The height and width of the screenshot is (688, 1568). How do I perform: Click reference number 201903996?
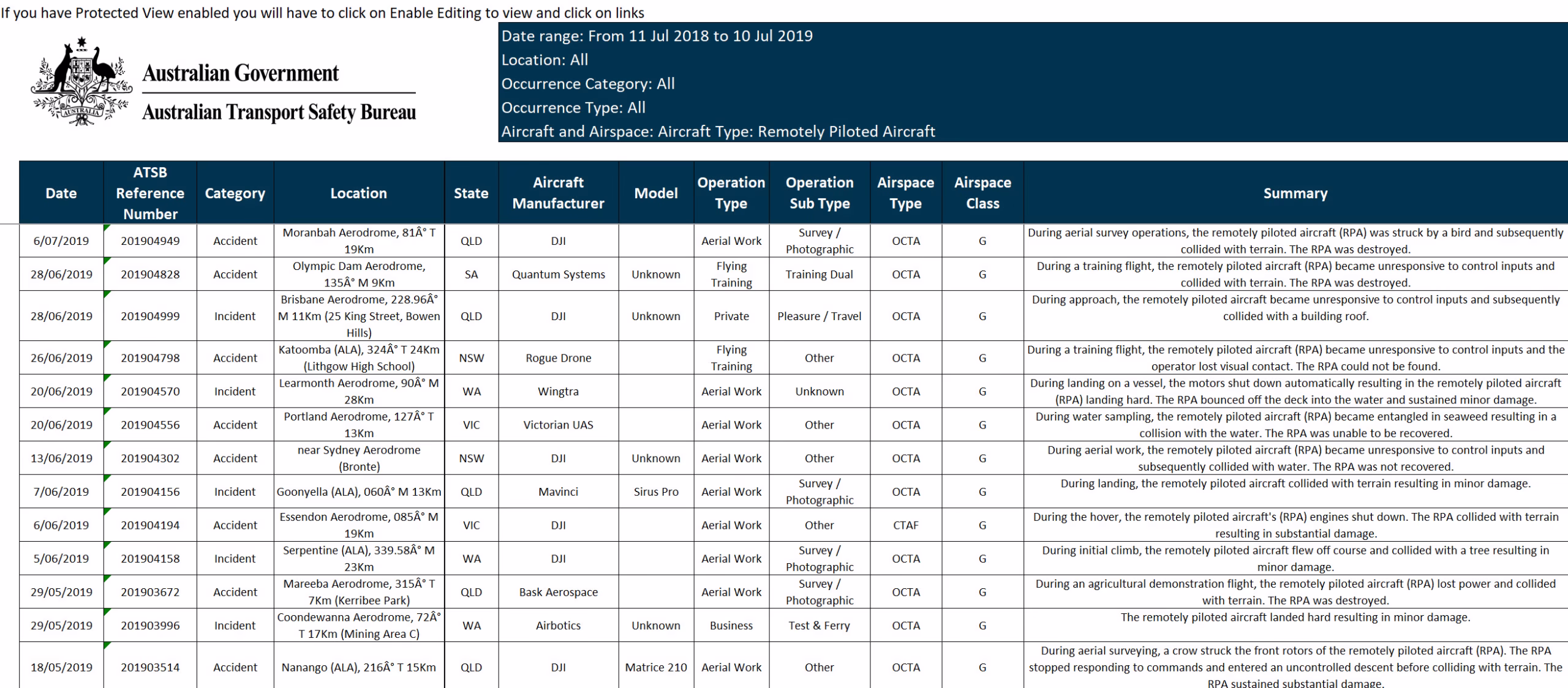click(x=150, y=626)
